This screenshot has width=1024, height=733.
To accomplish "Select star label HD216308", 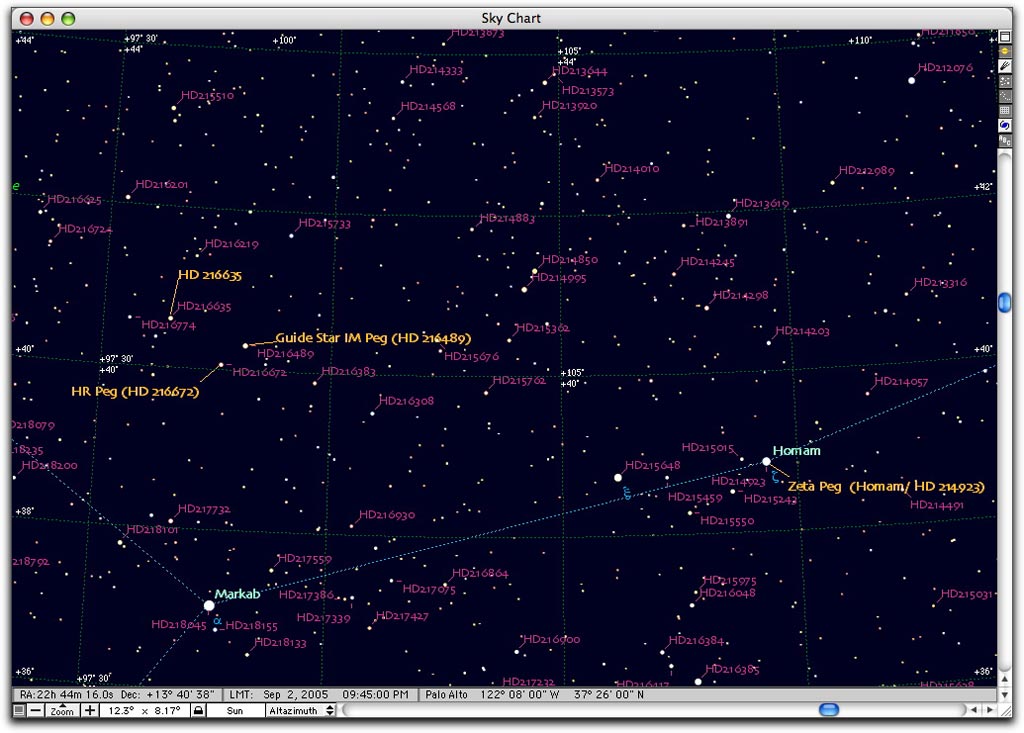I will pos(406,400).
